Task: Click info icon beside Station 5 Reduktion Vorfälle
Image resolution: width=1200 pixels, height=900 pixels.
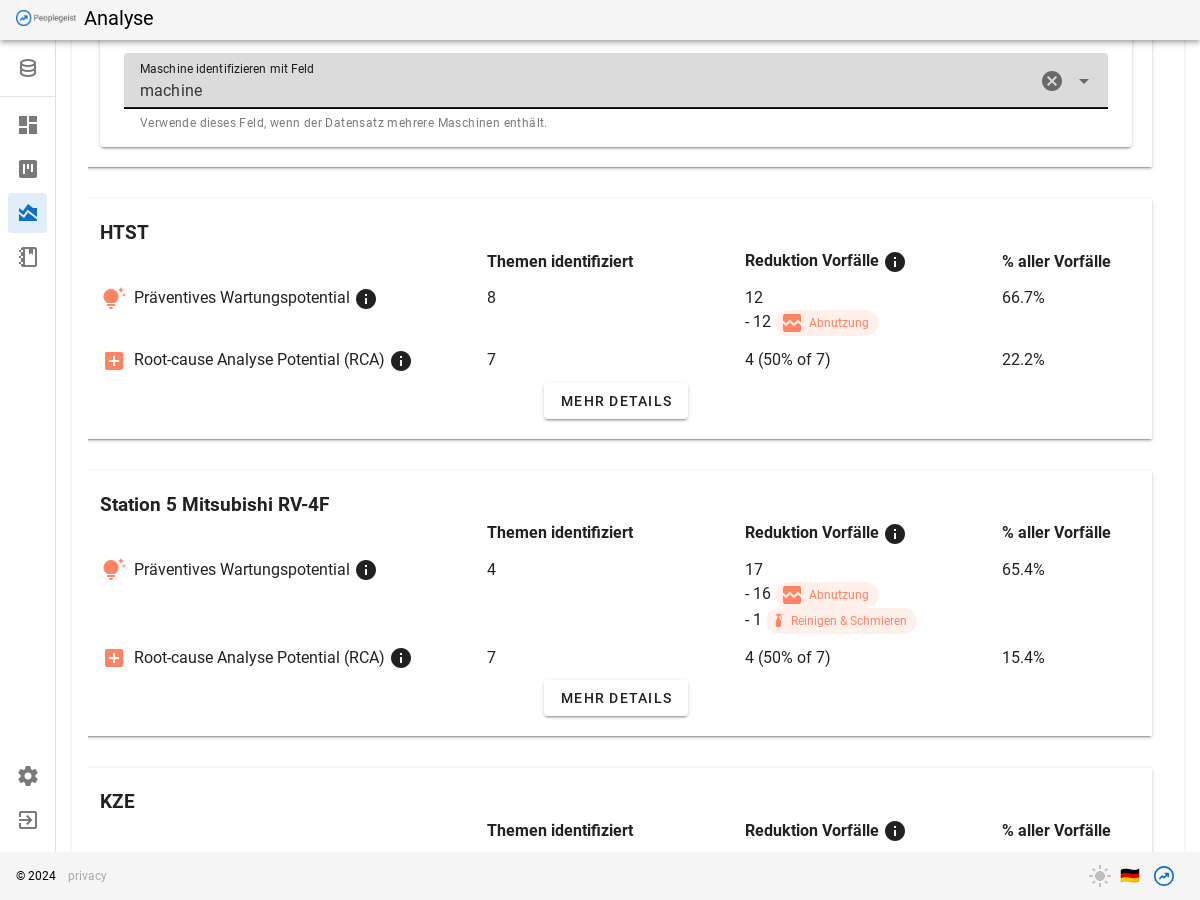Action: 895,534
